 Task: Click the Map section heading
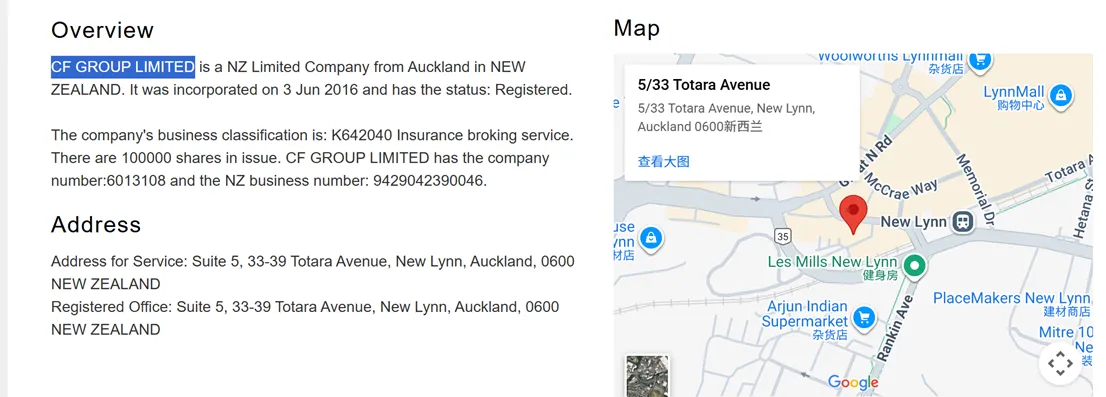click(637, 28)
